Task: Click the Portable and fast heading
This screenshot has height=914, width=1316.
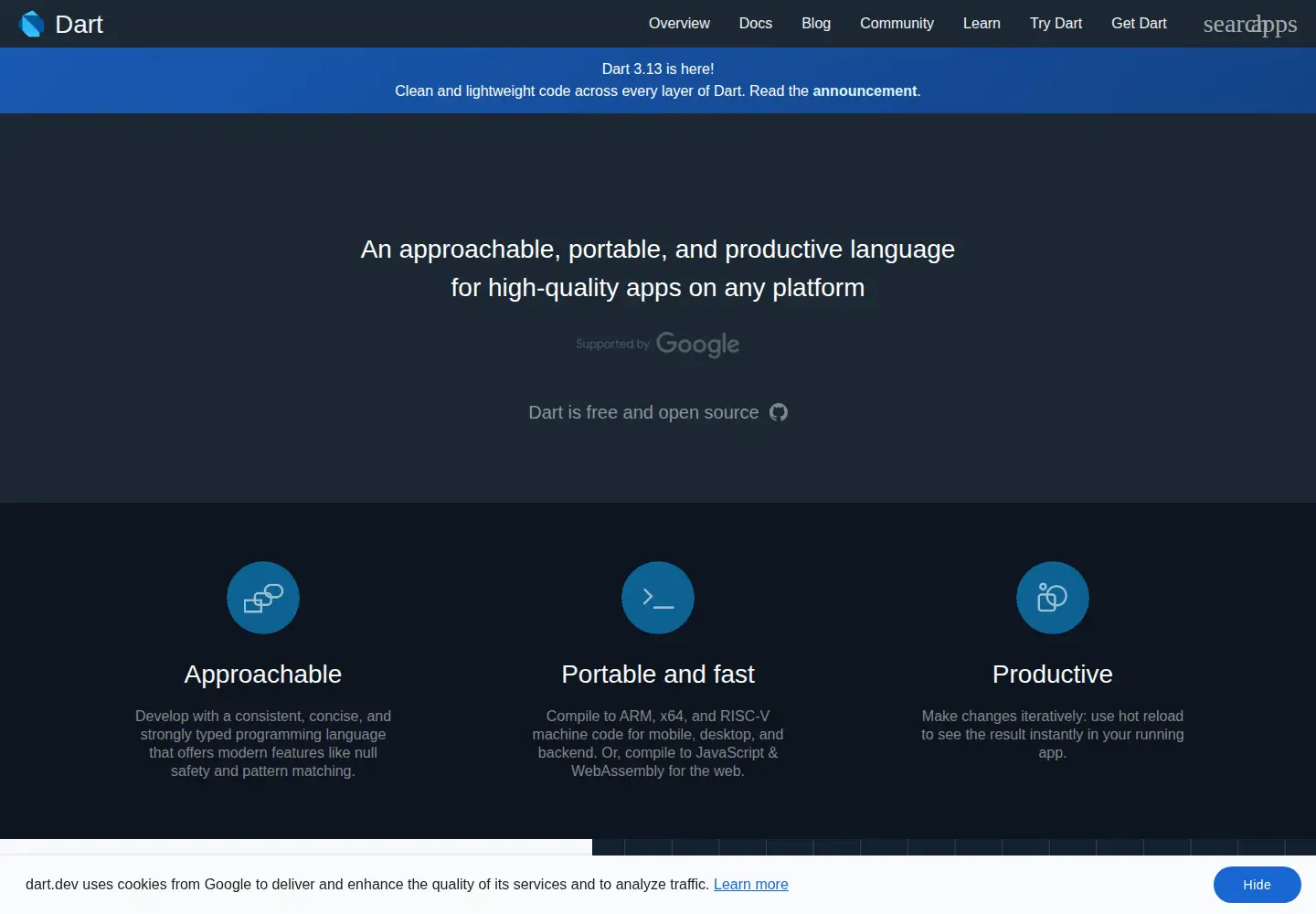Action: tap(658, 675)
